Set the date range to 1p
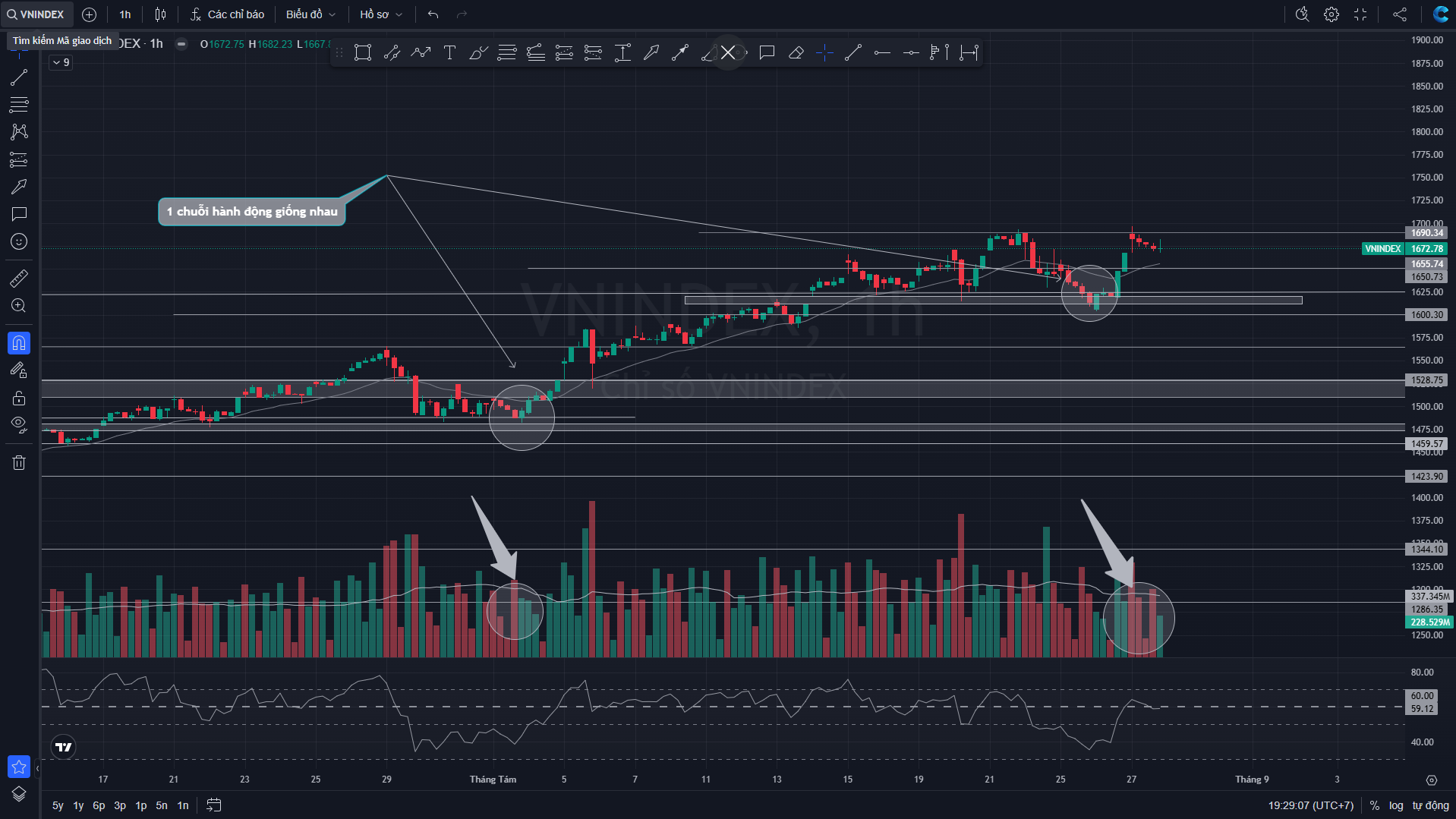Image resolution: width=1456 pixels, height=819 pixels. tap(141, 805)
